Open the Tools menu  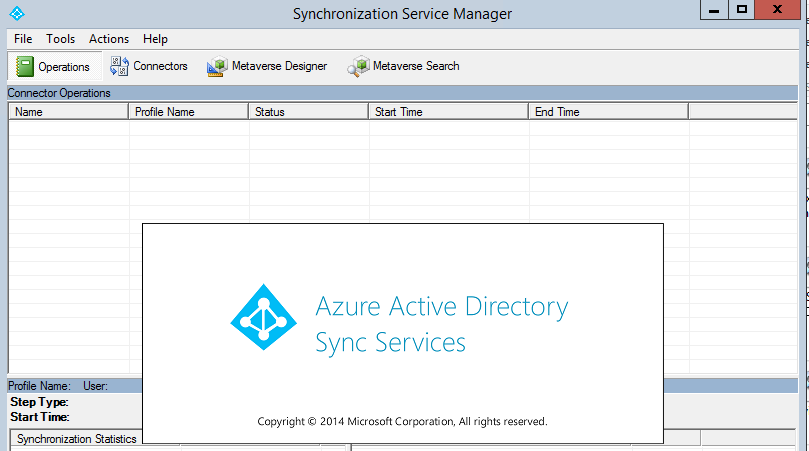click(60, 39)
